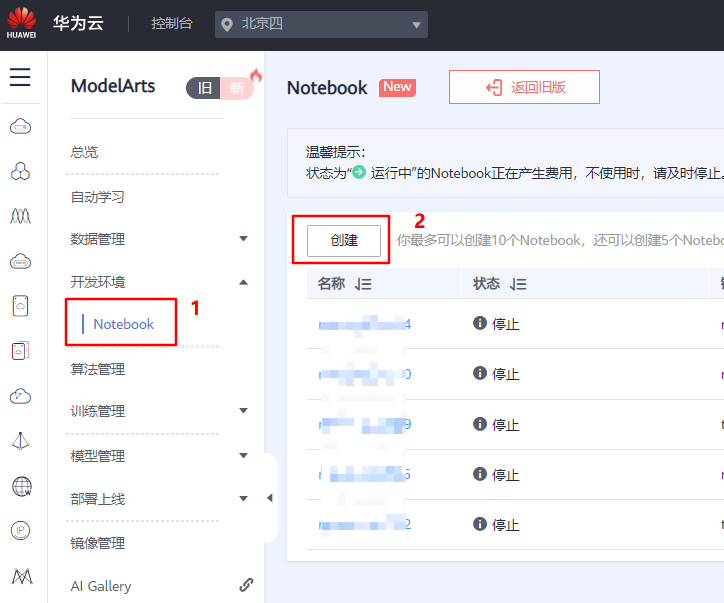The image size is (724, 603).
Task: Click the 名称 column header text
Action: (x=331, y=283)
